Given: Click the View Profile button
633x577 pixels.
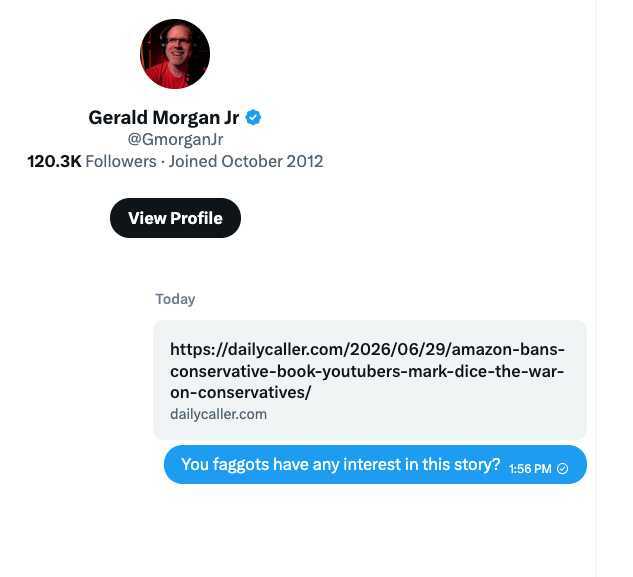Looking at the screenshot, I should (175, 218).
